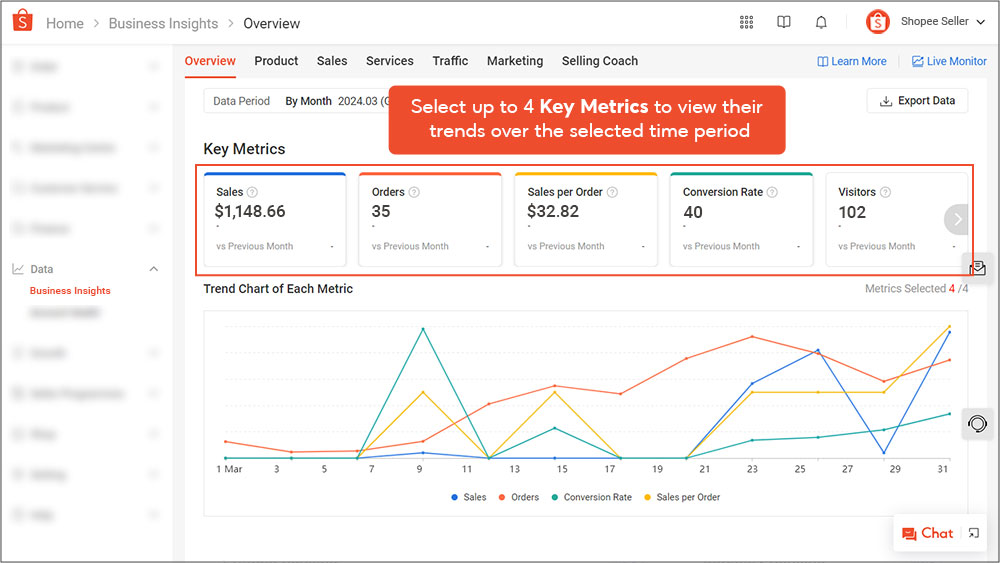The width and height of the screenshot is (1000, 563).
Task: Click the help icon beside Sales
Action: pos(252,192)
